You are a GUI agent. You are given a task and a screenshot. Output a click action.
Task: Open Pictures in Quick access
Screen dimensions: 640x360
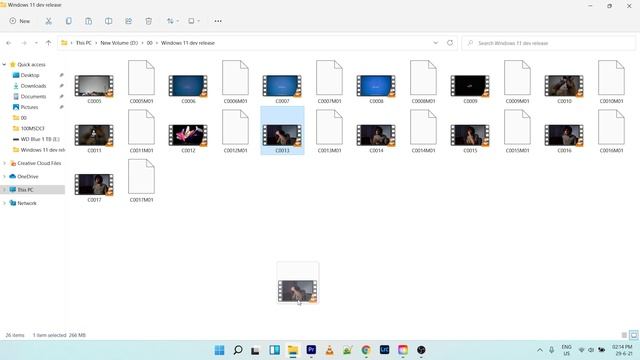tap(29, 107)
